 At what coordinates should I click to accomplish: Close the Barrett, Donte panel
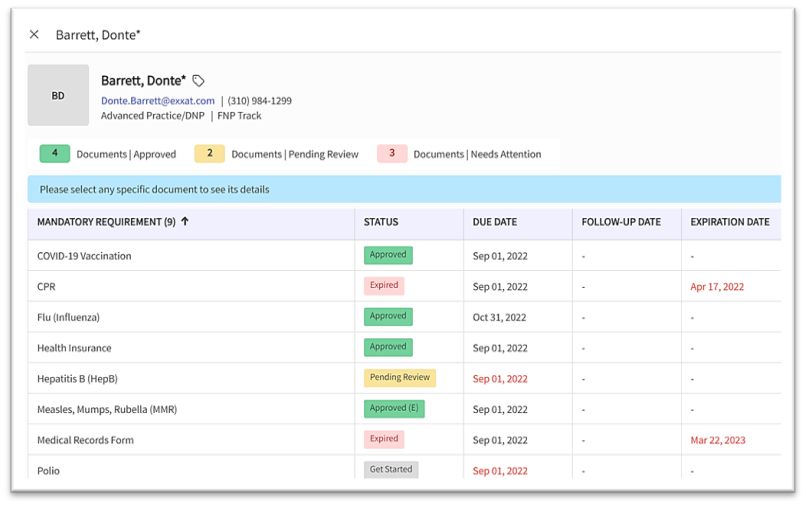point(34,35)
